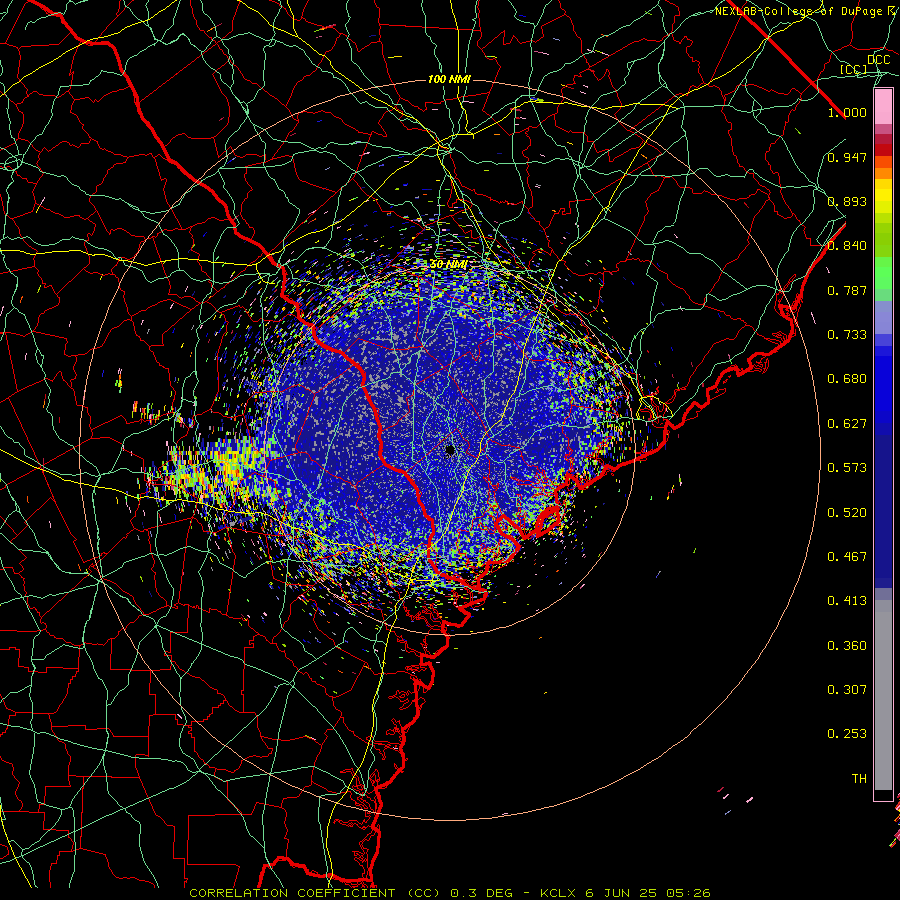Screen dimensions: 900x900
Task: Click the 05:26 timestamp in footer
Action: [x=688, y=893]
